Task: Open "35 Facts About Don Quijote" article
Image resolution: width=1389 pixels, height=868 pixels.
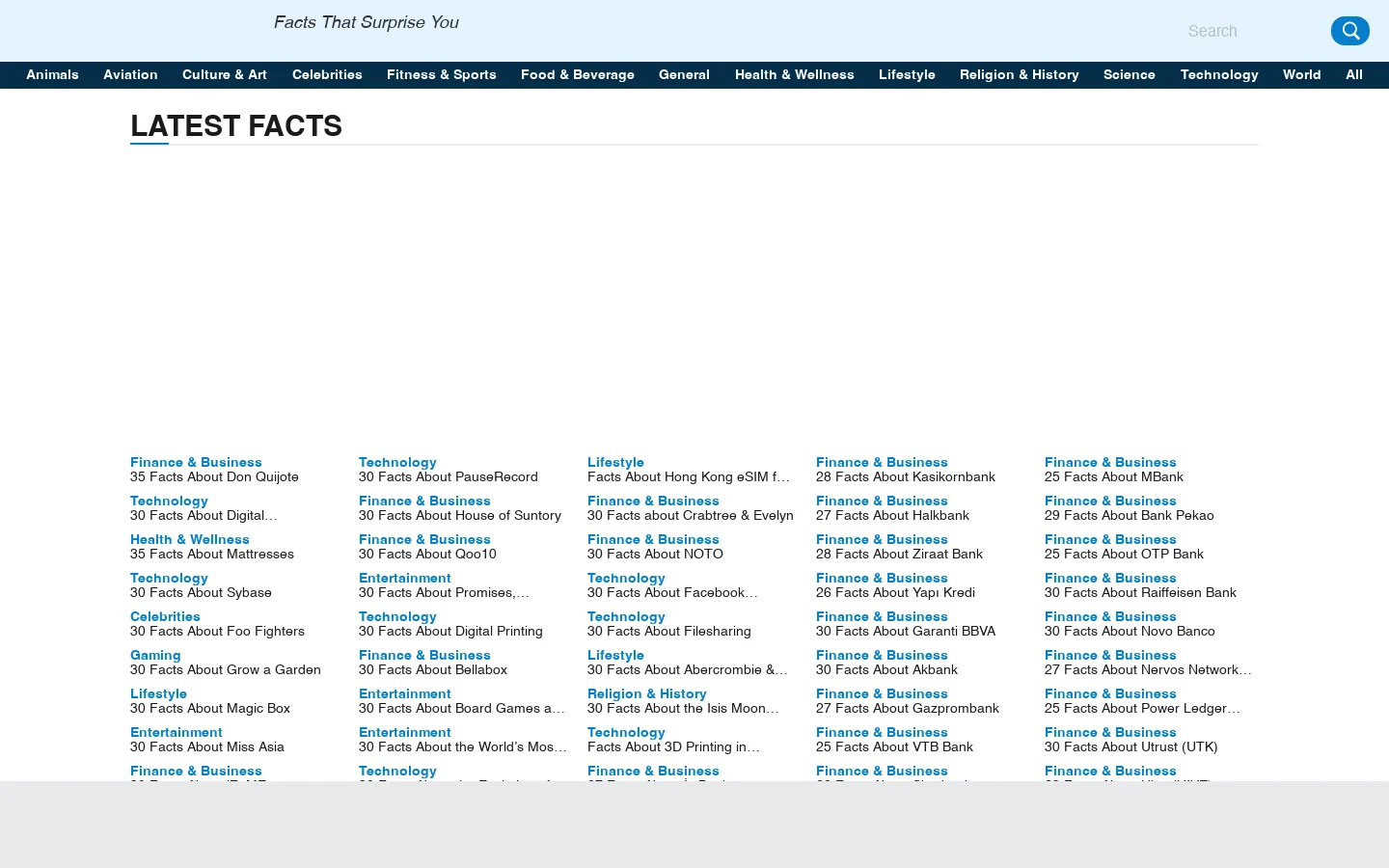Action: pyautogui.click(x=214, y=476)
